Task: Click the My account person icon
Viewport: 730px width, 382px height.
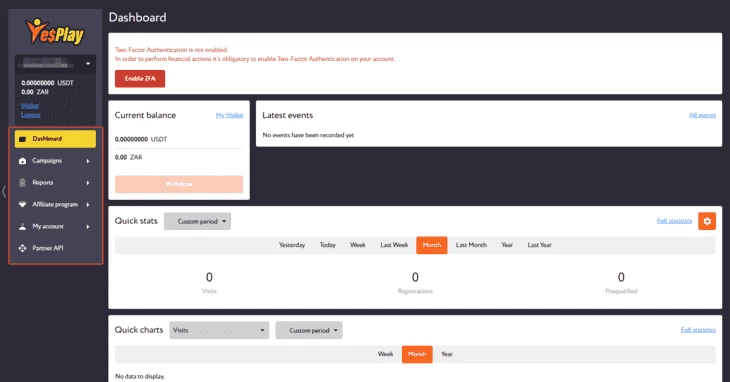Action: tap(22, 227)
